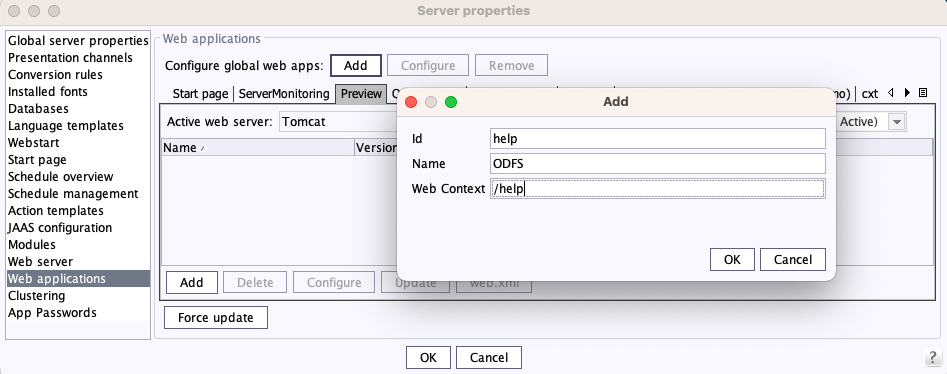Click Configure below the web app table

pos(334,282)
